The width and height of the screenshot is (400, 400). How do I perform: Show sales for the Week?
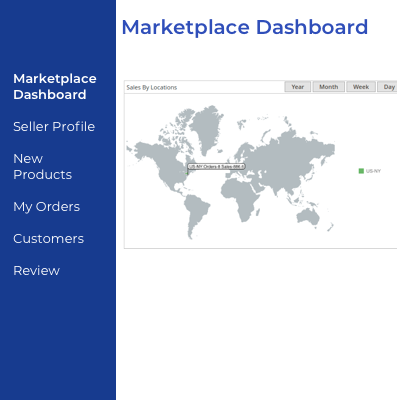pyautogui.click(x=361, y=87)
